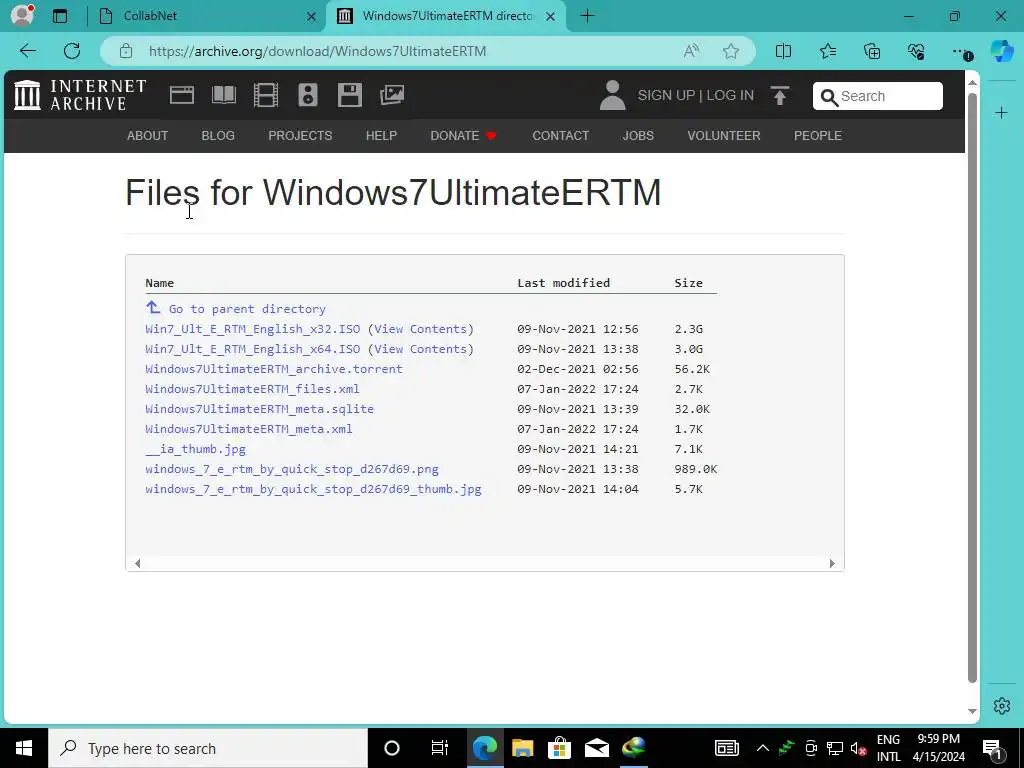Click the browser back arrow
The image size is (1024, 768).
coord(28,51)
